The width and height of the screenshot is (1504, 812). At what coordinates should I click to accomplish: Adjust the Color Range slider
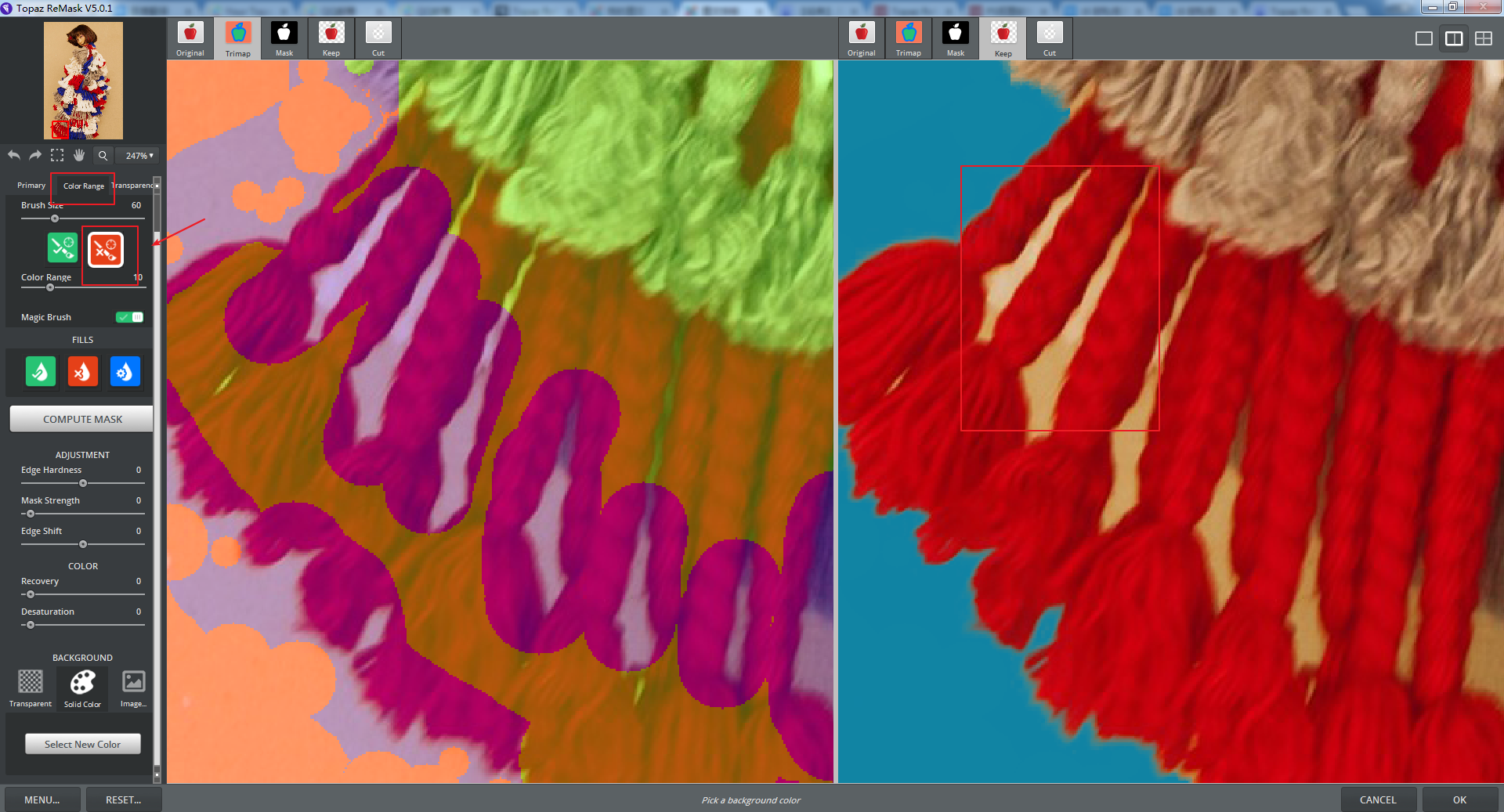pyautogui.click(x=82, y=287)
